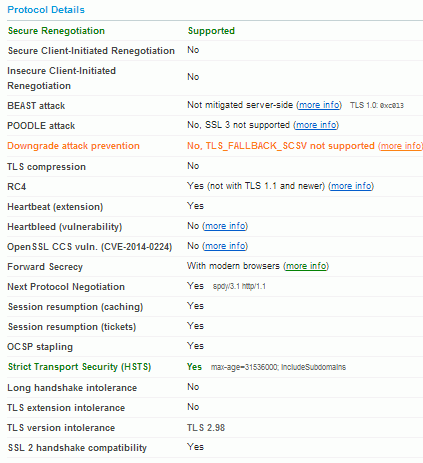The image size is (423, 463).
Task: Click 'No' value for TLS compression
Action: click(x=193, y=166)
